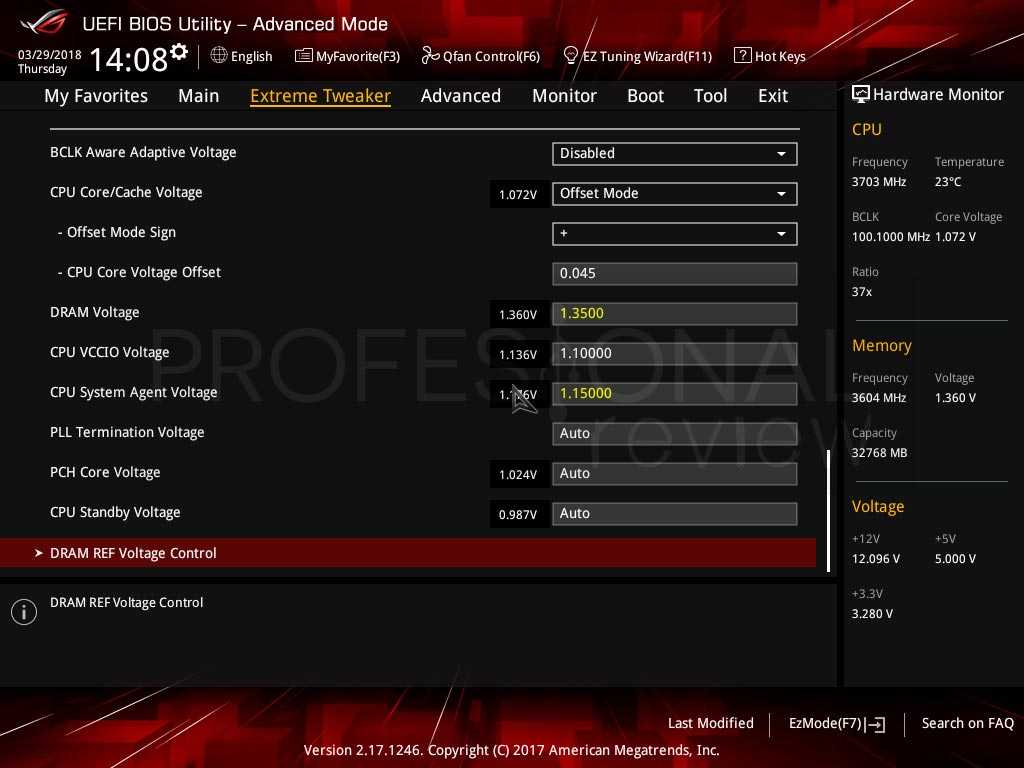
Task: Click the EZ Tuning Wizard bulb icon
Action: click(x=570, y=56)
